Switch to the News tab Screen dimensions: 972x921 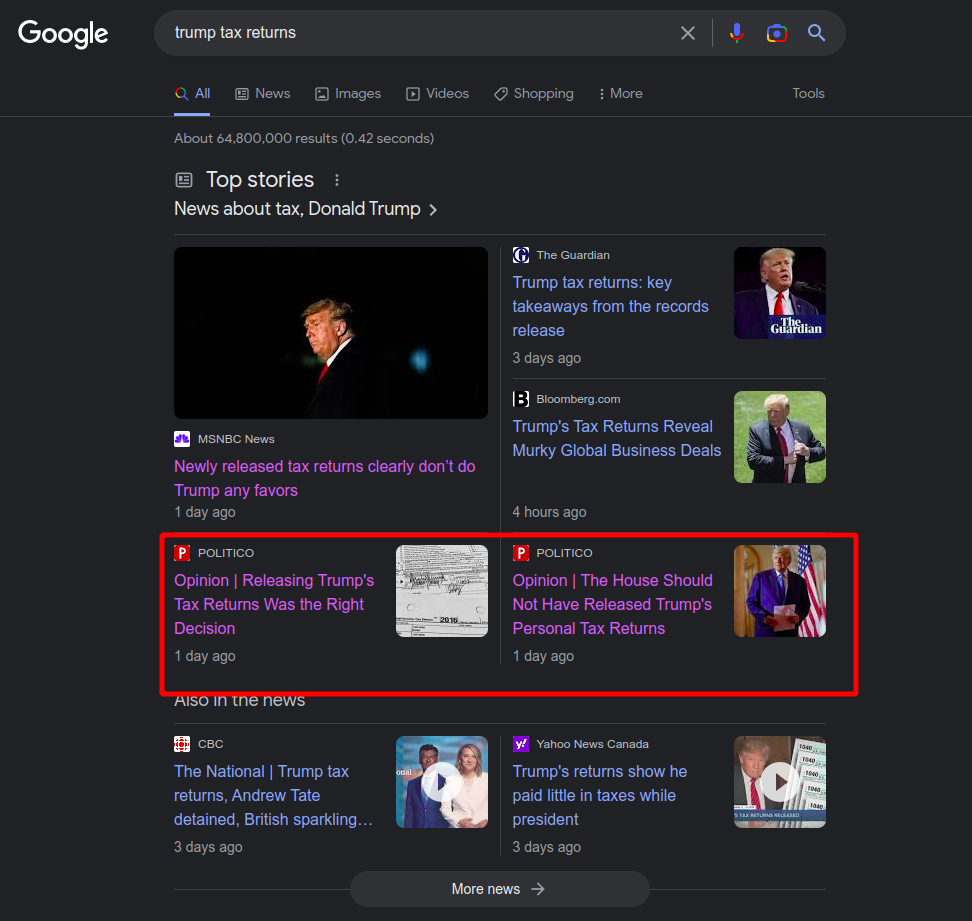262,94
